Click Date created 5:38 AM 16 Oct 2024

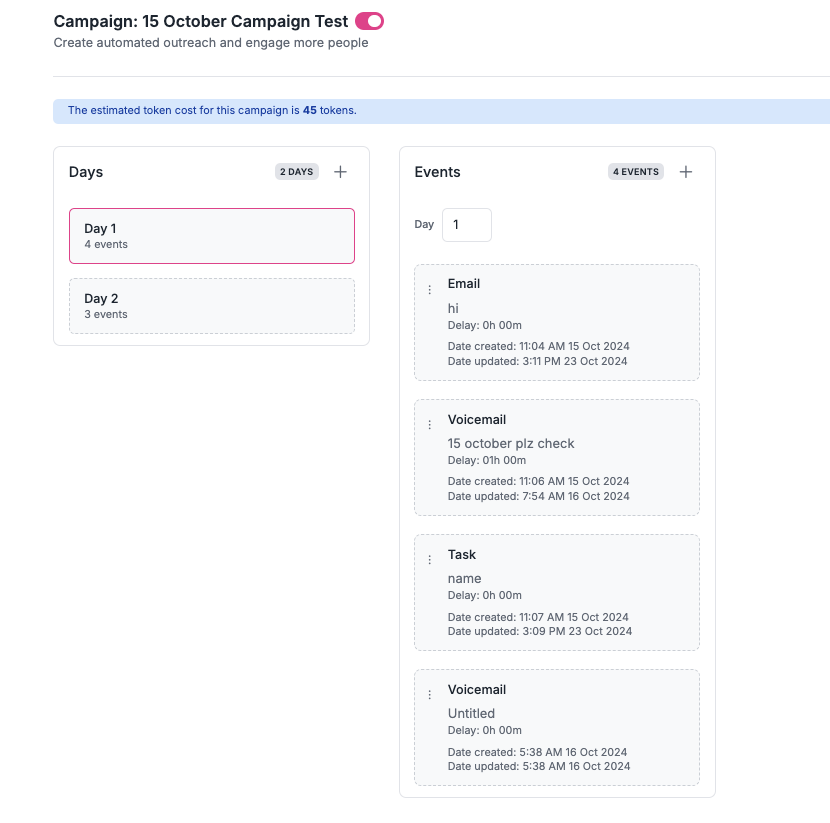[537, 752]
